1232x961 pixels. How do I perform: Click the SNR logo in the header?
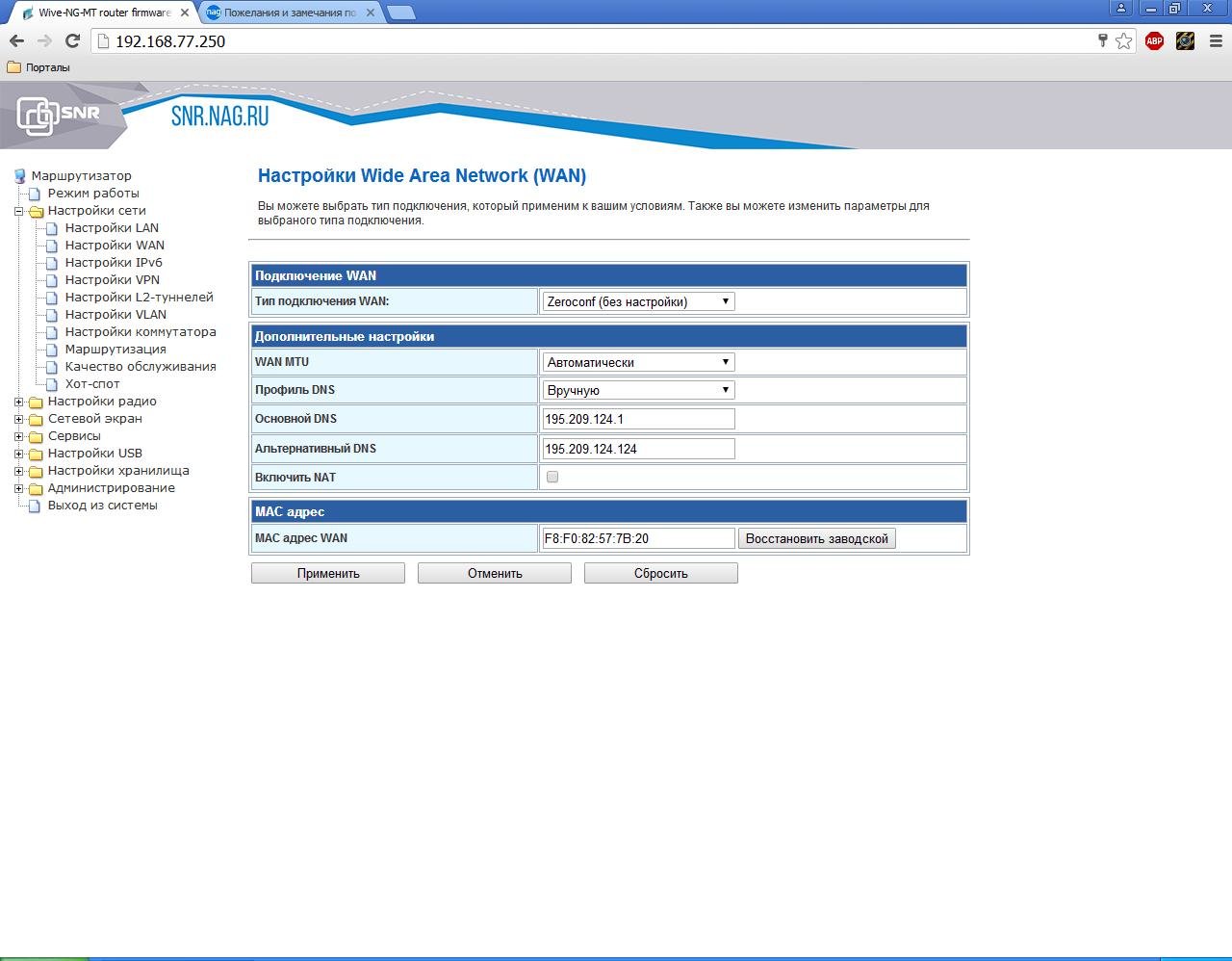point(59,116)
